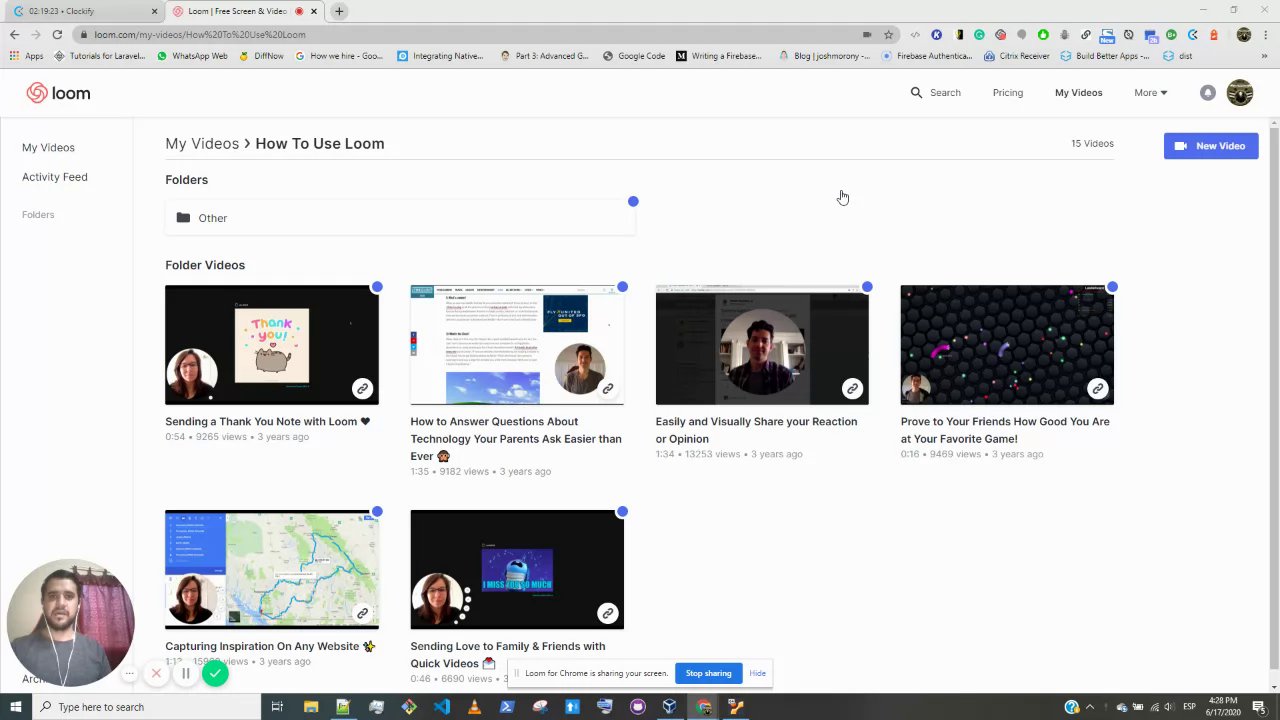Click Stop sharing button
The width and height of the screenshot is (1280, 720).
(708, 673)
